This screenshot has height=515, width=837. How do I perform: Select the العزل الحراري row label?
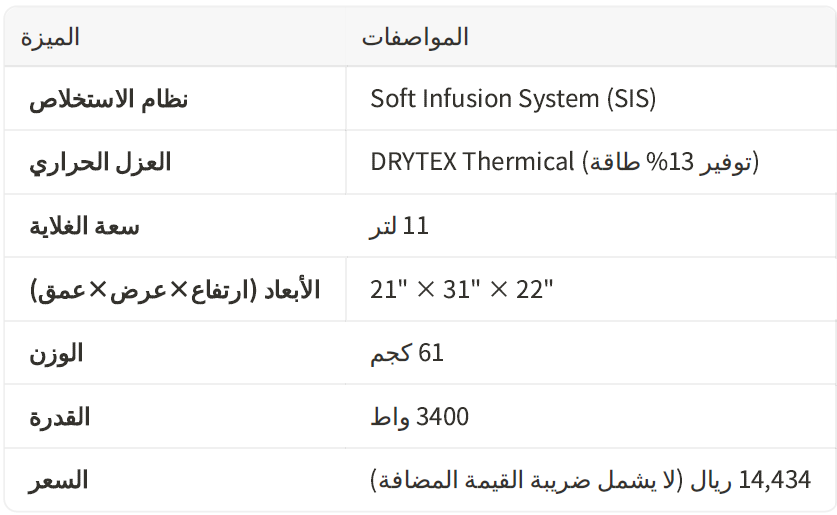tap(99, 162)
